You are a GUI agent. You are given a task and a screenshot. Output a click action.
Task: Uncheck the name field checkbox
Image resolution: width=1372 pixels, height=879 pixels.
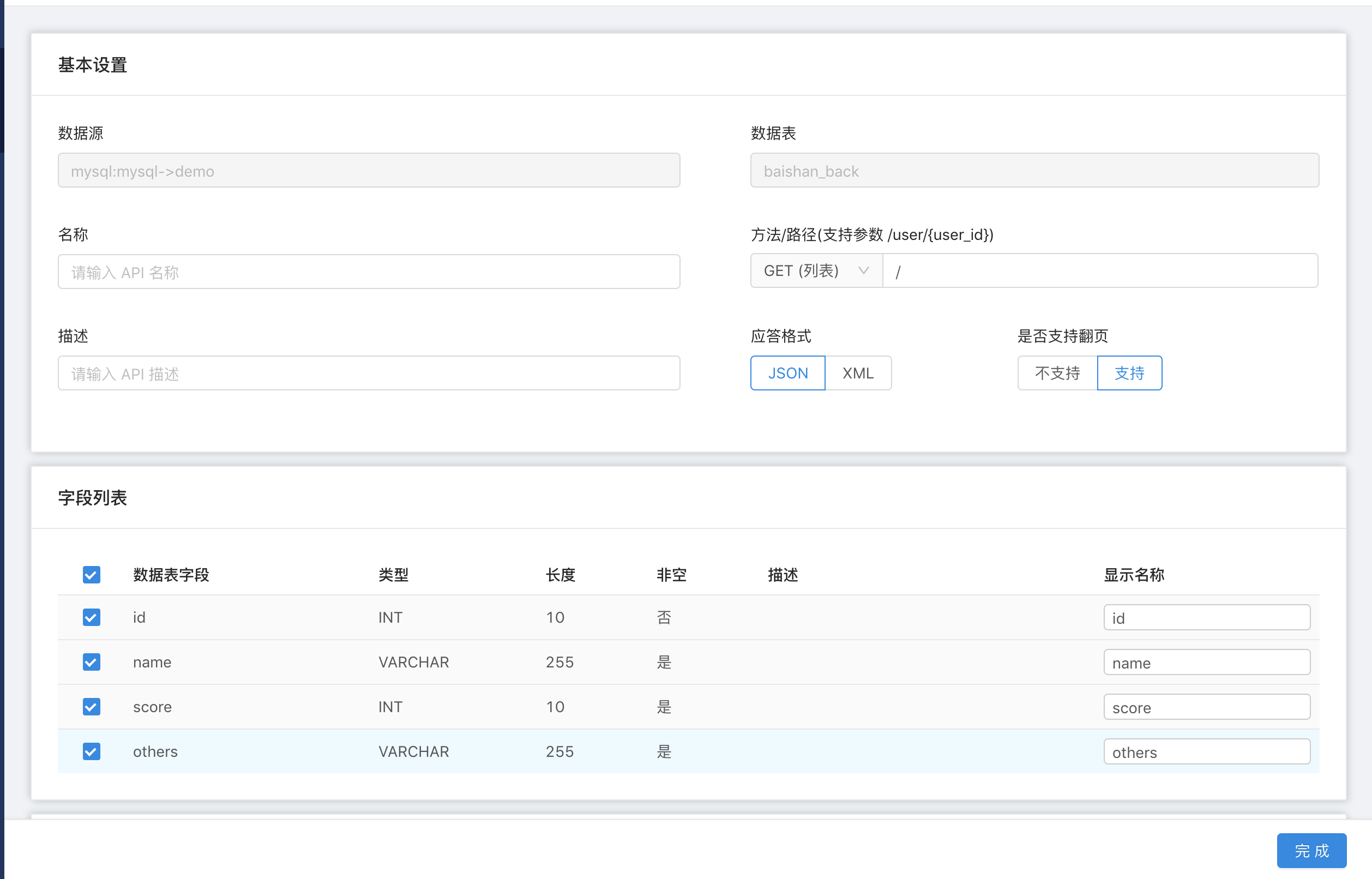click(x=91, y=662)
